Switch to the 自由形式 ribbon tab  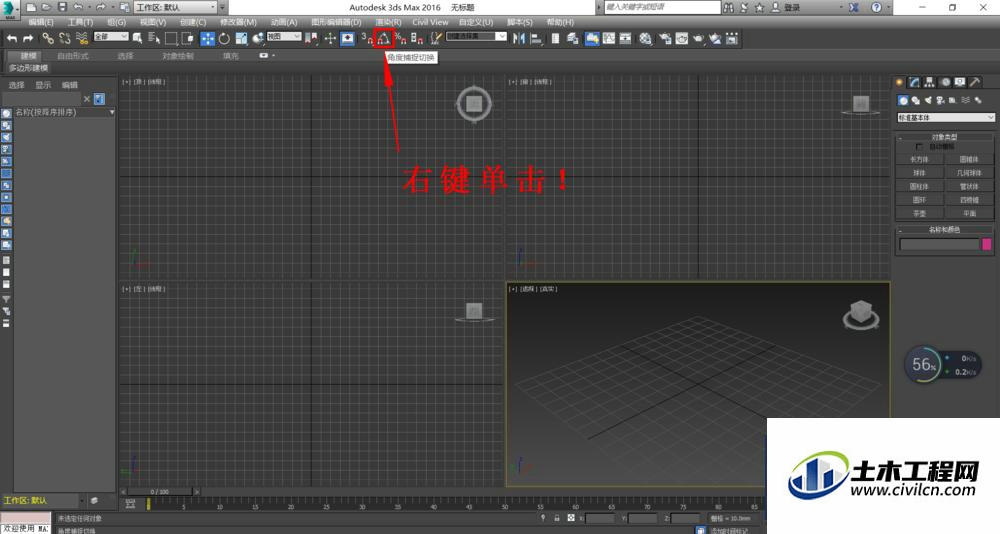pos(73,56)
